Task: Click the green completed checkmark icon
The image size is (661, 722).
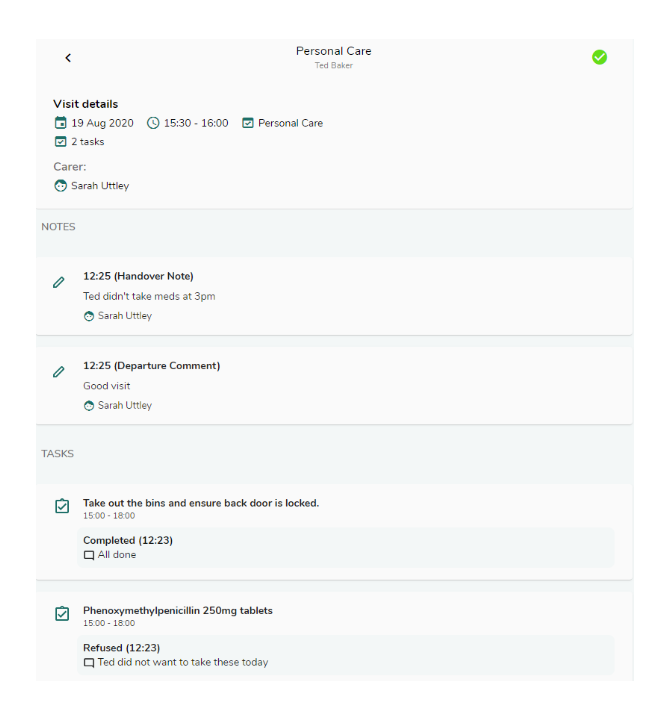Action: click(599, 57)
